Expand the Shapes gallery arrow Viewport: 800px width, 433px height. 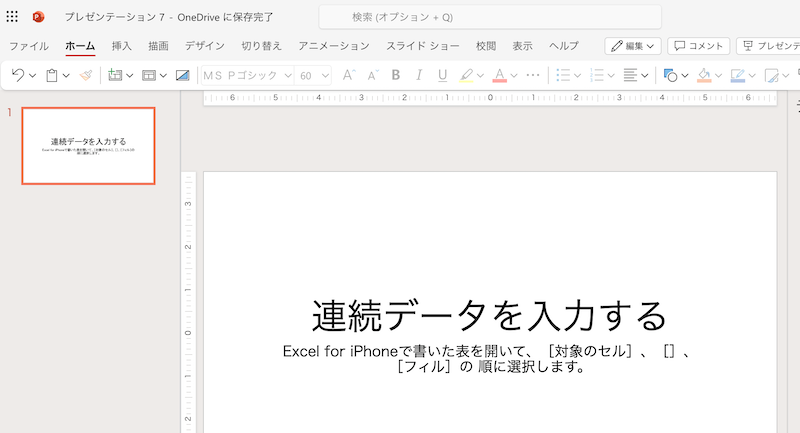pyautogui.click(x=685, y=75)
